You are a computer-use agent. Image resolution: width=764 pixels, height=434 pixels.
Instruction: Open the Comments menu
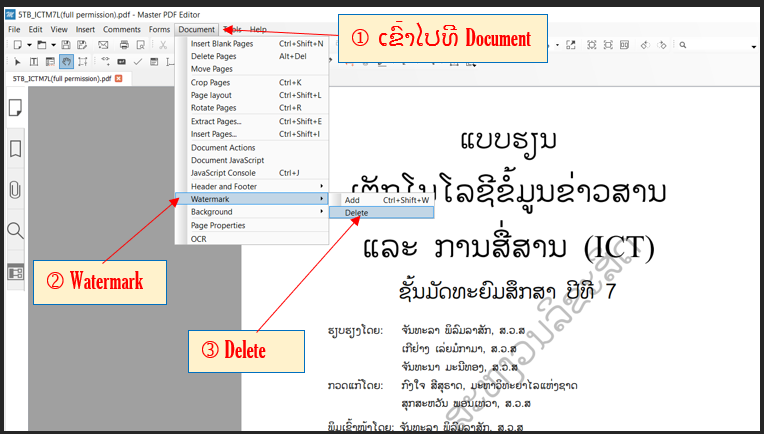(122, 30)
